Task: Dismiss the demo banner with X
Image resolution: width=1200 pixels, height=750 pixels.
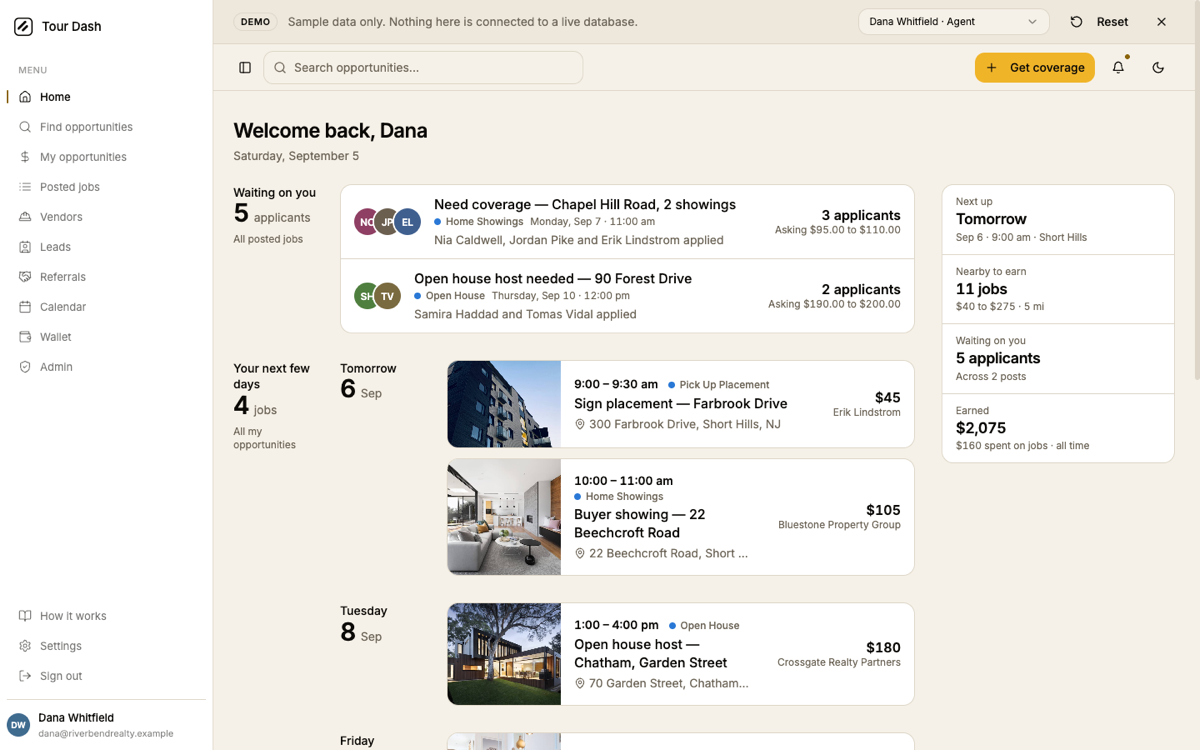Action: point(1161,22)
